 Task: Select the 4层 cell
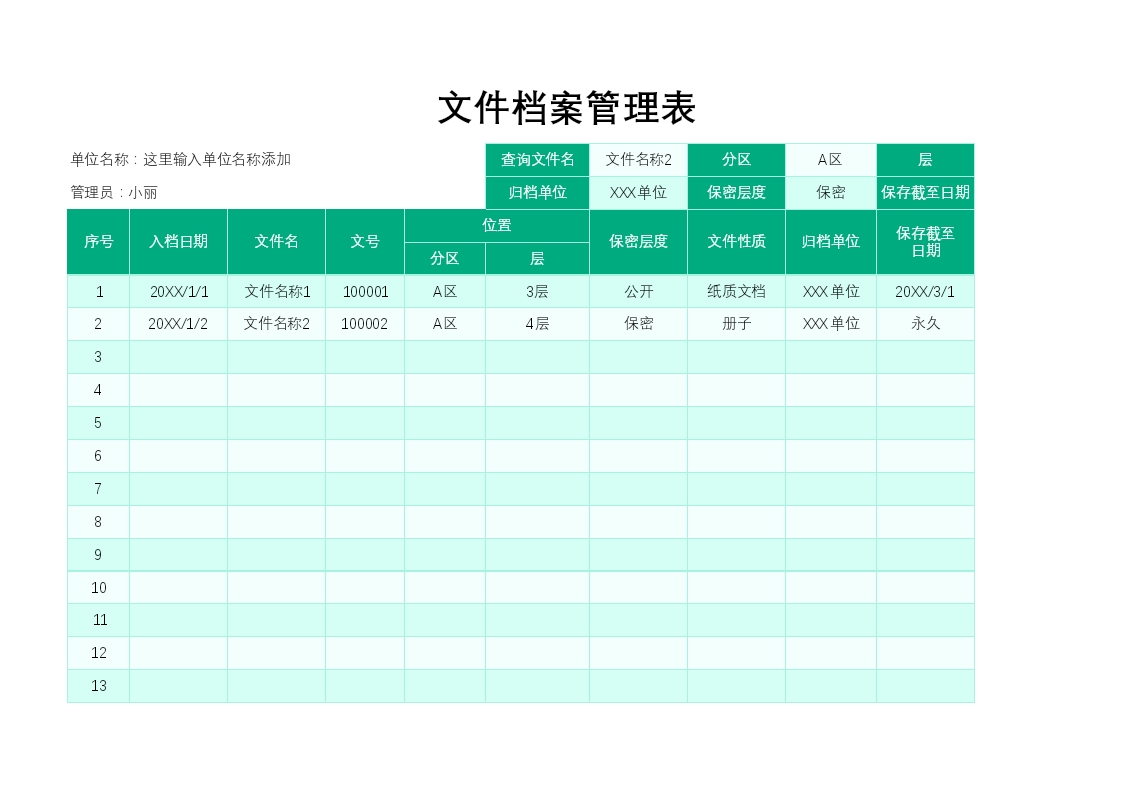pyautogui.click(x=537, y=324)
